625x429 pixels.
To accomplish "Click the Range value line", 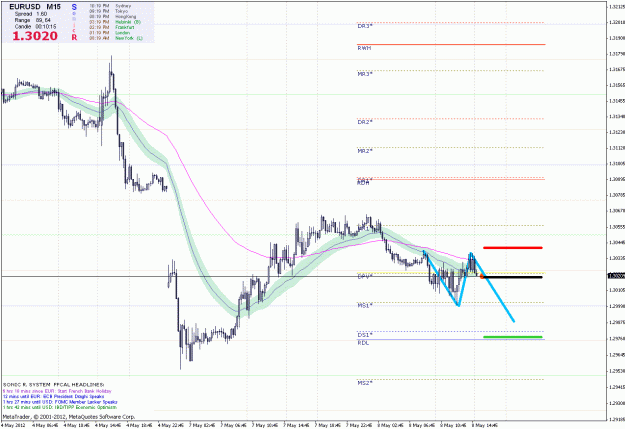I will pyautogui.click(x=32, y=20).
